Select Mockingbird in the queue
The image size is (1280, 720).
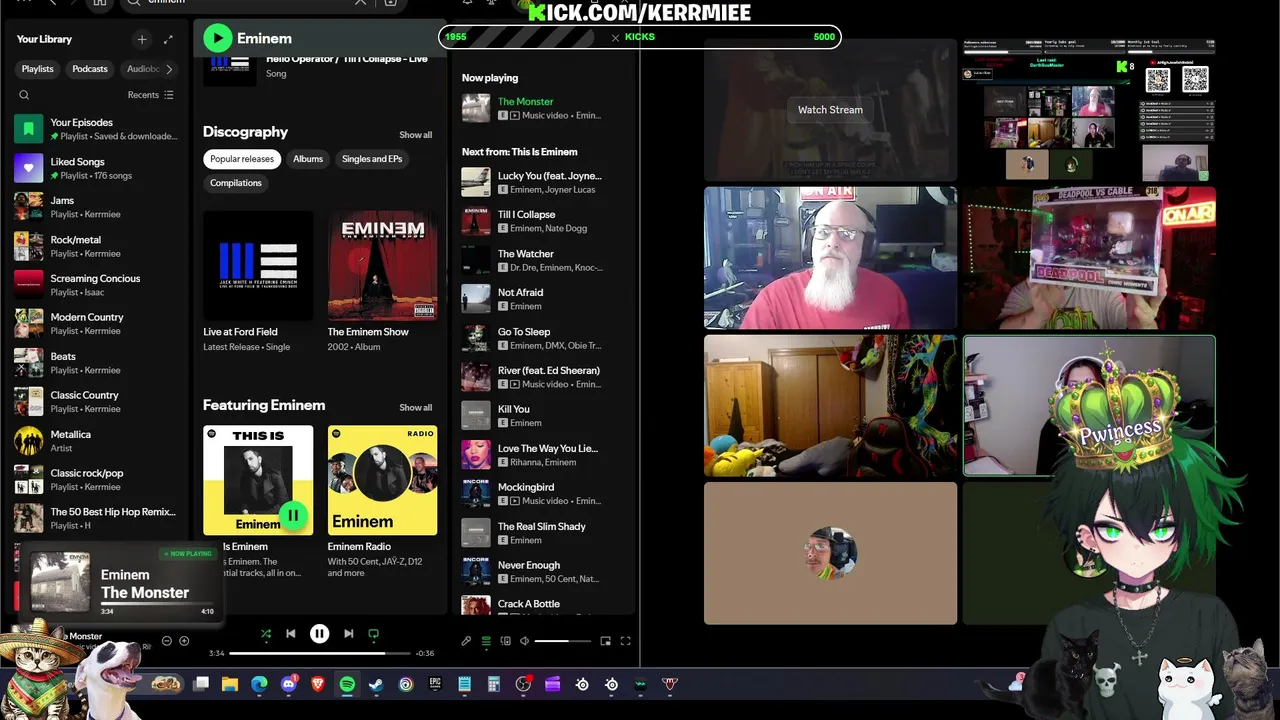(545, 494)
